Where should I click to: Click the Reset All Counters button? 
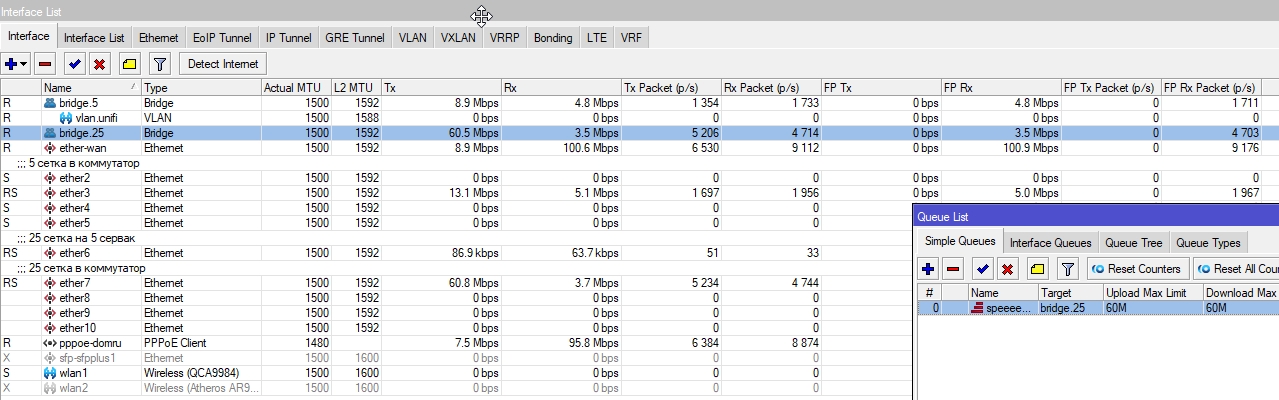1236,268
